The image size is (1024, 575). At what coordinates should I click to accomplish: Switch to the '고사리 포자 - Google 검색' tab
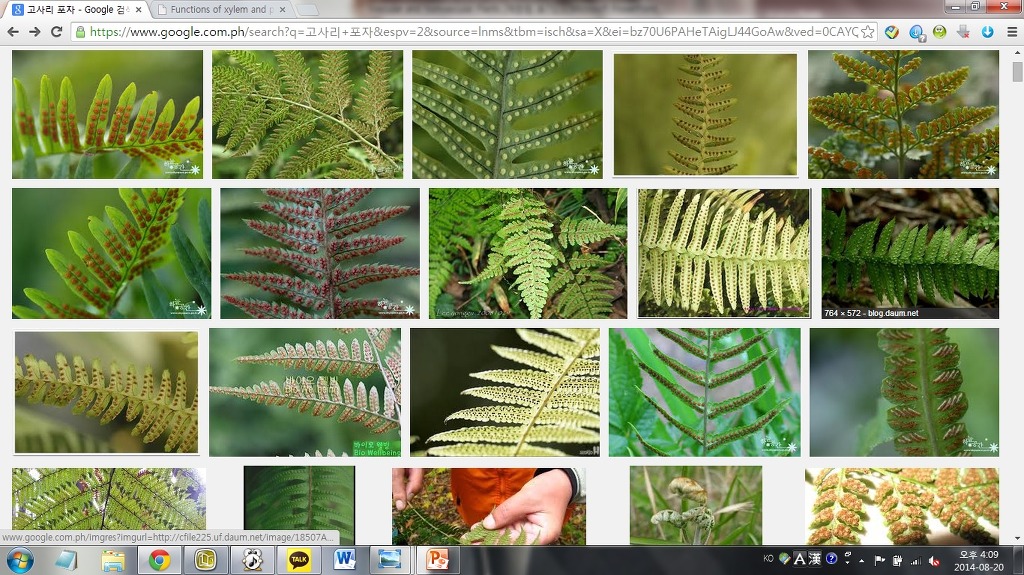77,10
